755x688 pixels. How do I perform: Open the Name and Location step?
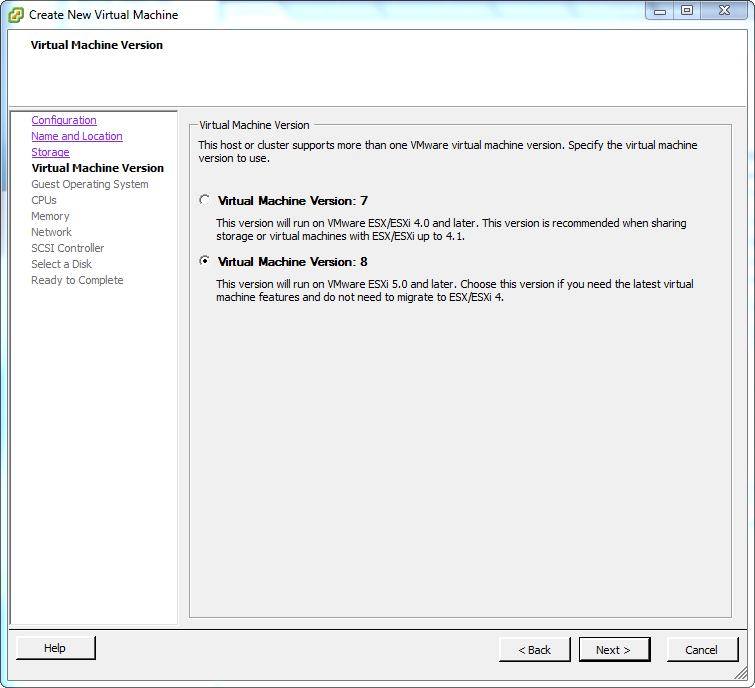tap(77, 136)
